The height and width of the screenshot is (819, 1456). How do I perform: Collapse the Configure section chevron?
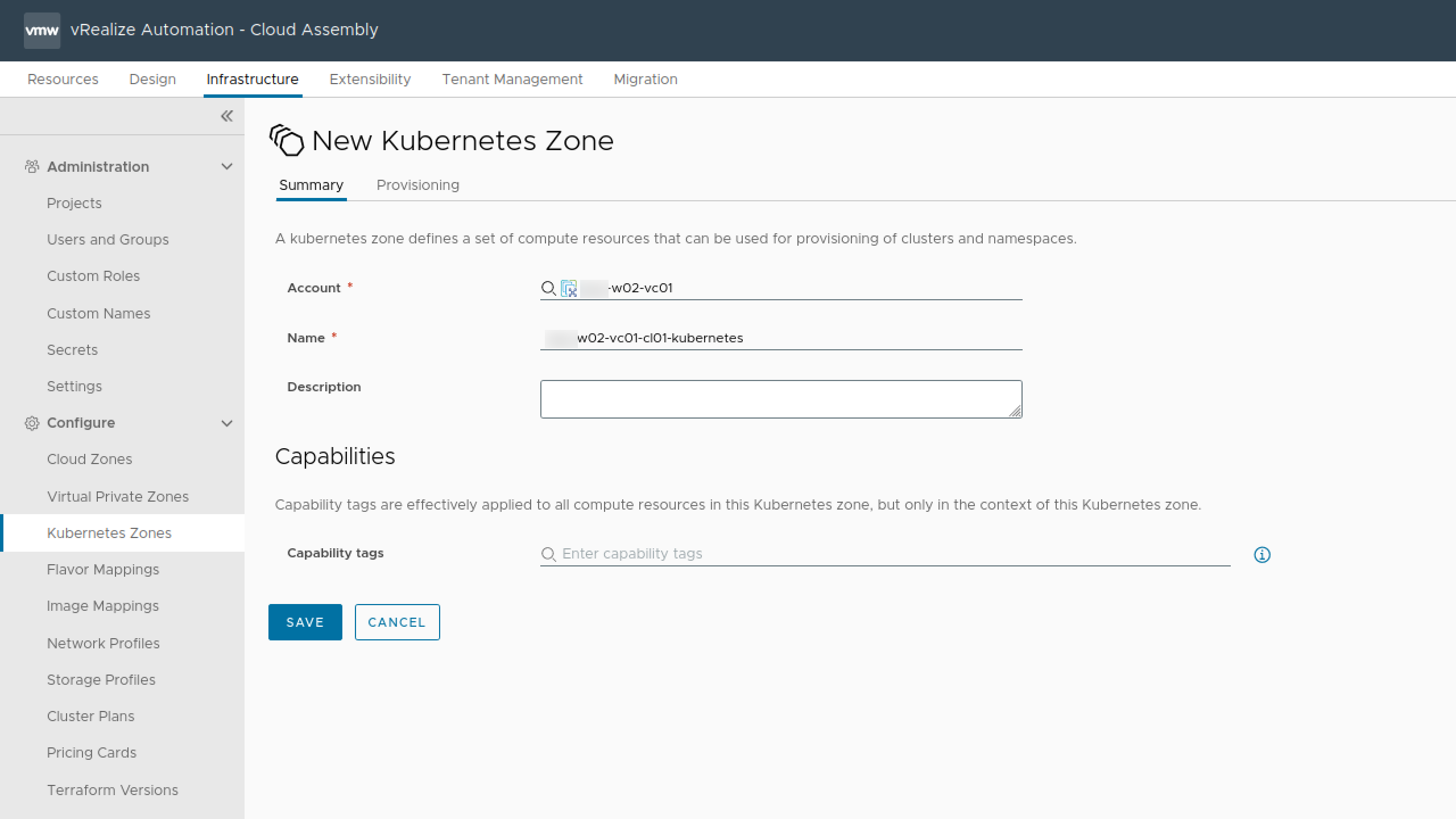[x=227, y=423]
